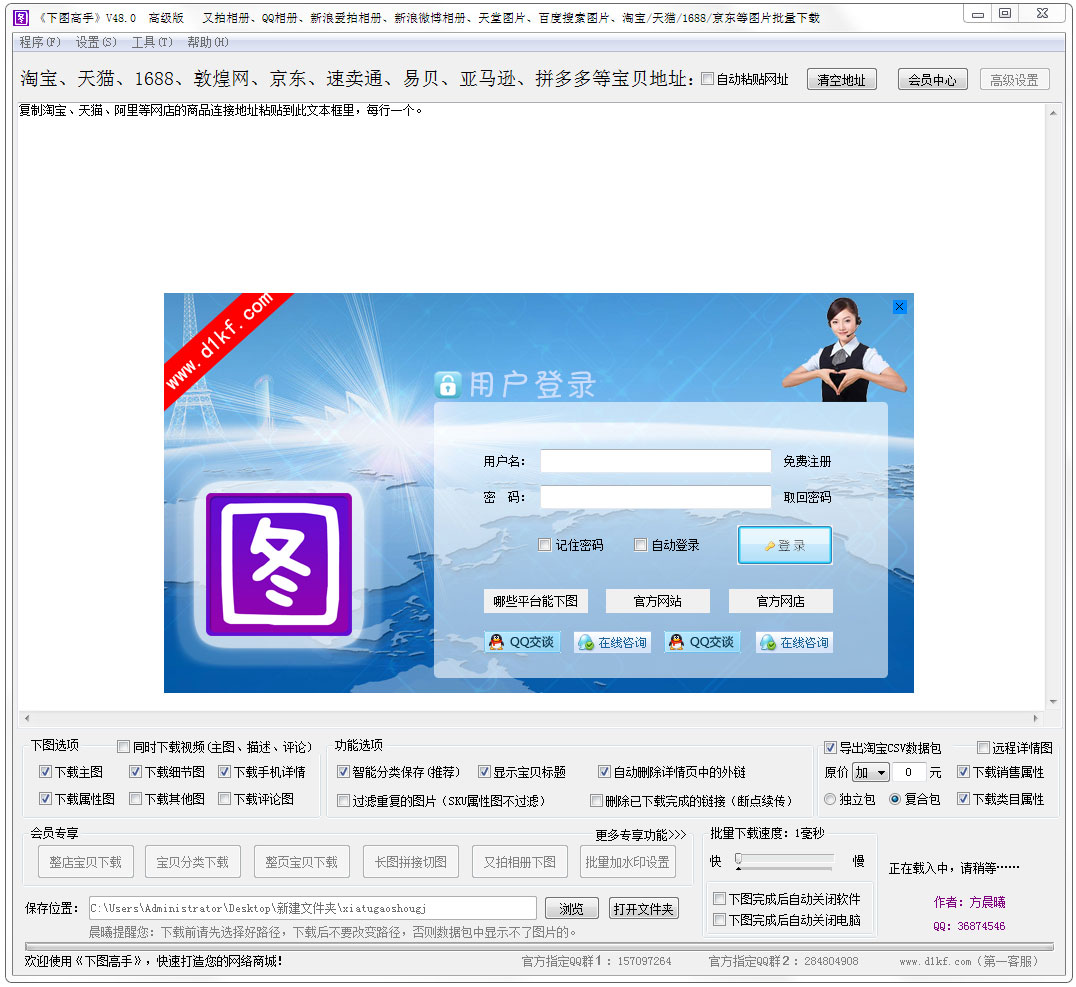Click the 清空地址 button
The height and width of the screenshot is (987, 1076).
click(841, 80)
